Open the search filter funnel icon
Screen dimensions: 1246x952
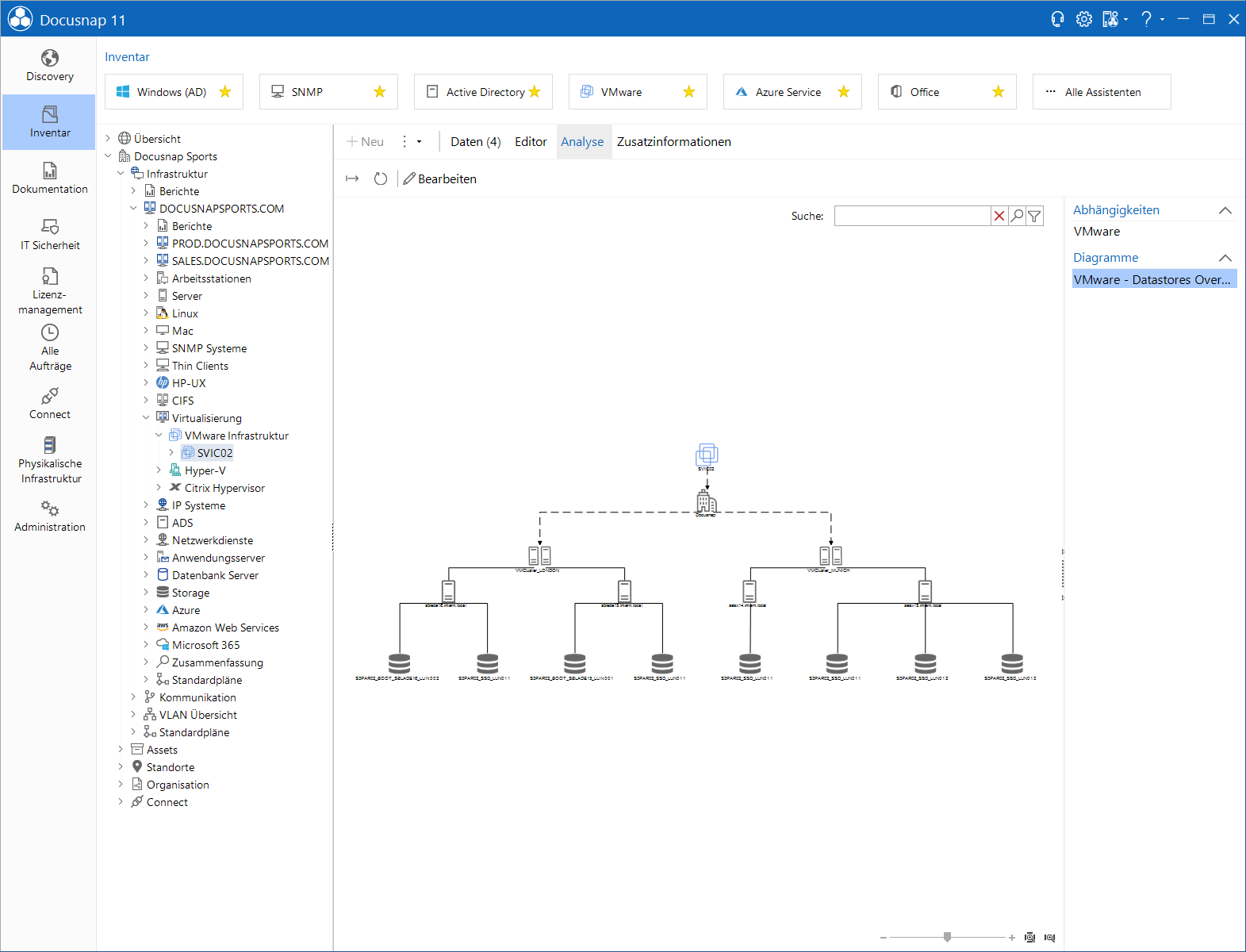(x=1034, y=216)
